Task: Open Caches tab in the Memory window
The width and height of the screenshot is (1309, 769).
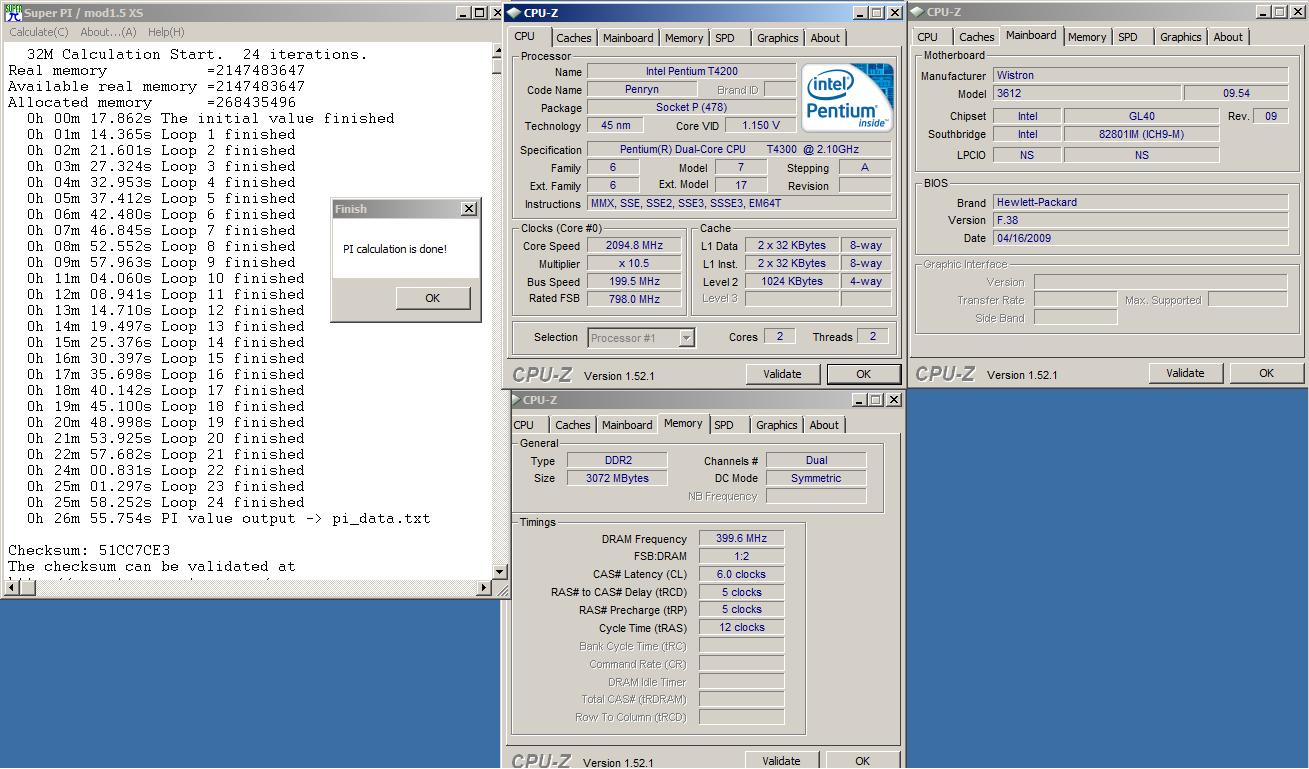Action: pyautogui.click(x=573, y=425)
